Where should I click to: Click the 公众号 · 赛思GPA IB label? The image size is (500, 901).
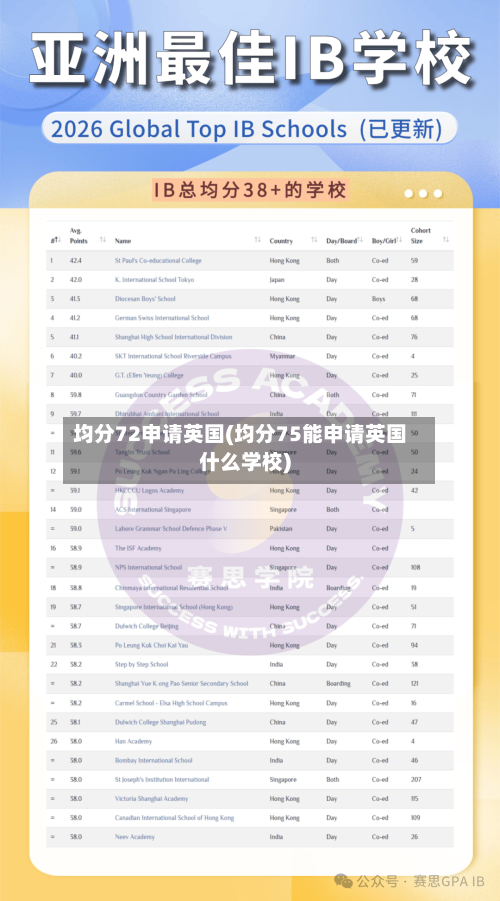coord(421,881)
